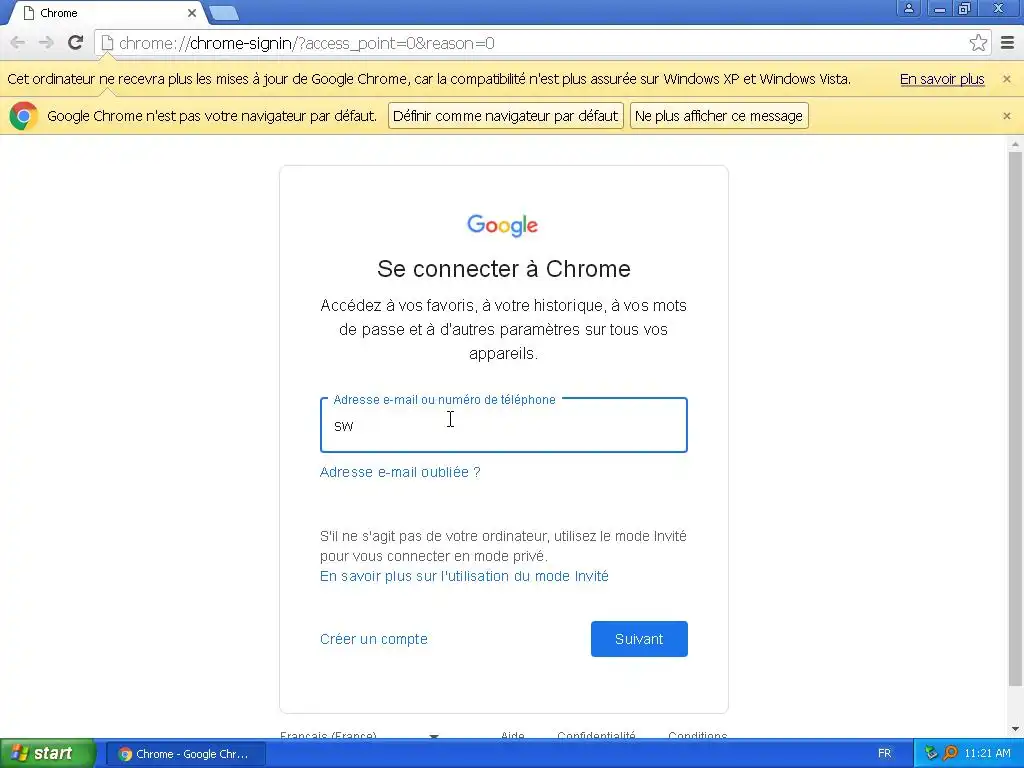1024x768 pixels.
Task: Click Ne plus afficher ce message
Action: tap(719, 116)
